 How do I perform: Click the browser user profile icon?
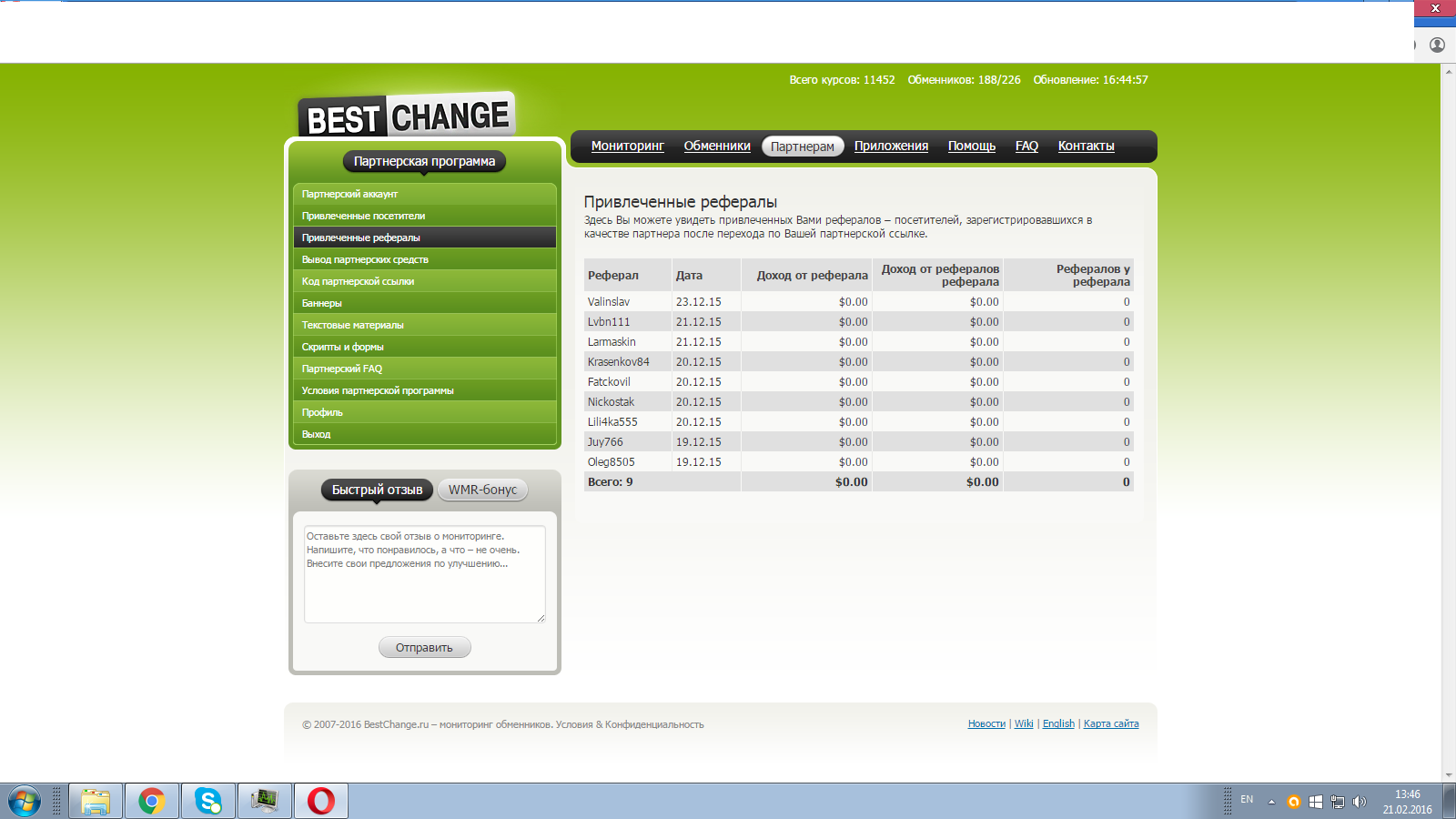[x=1437, y=45]
